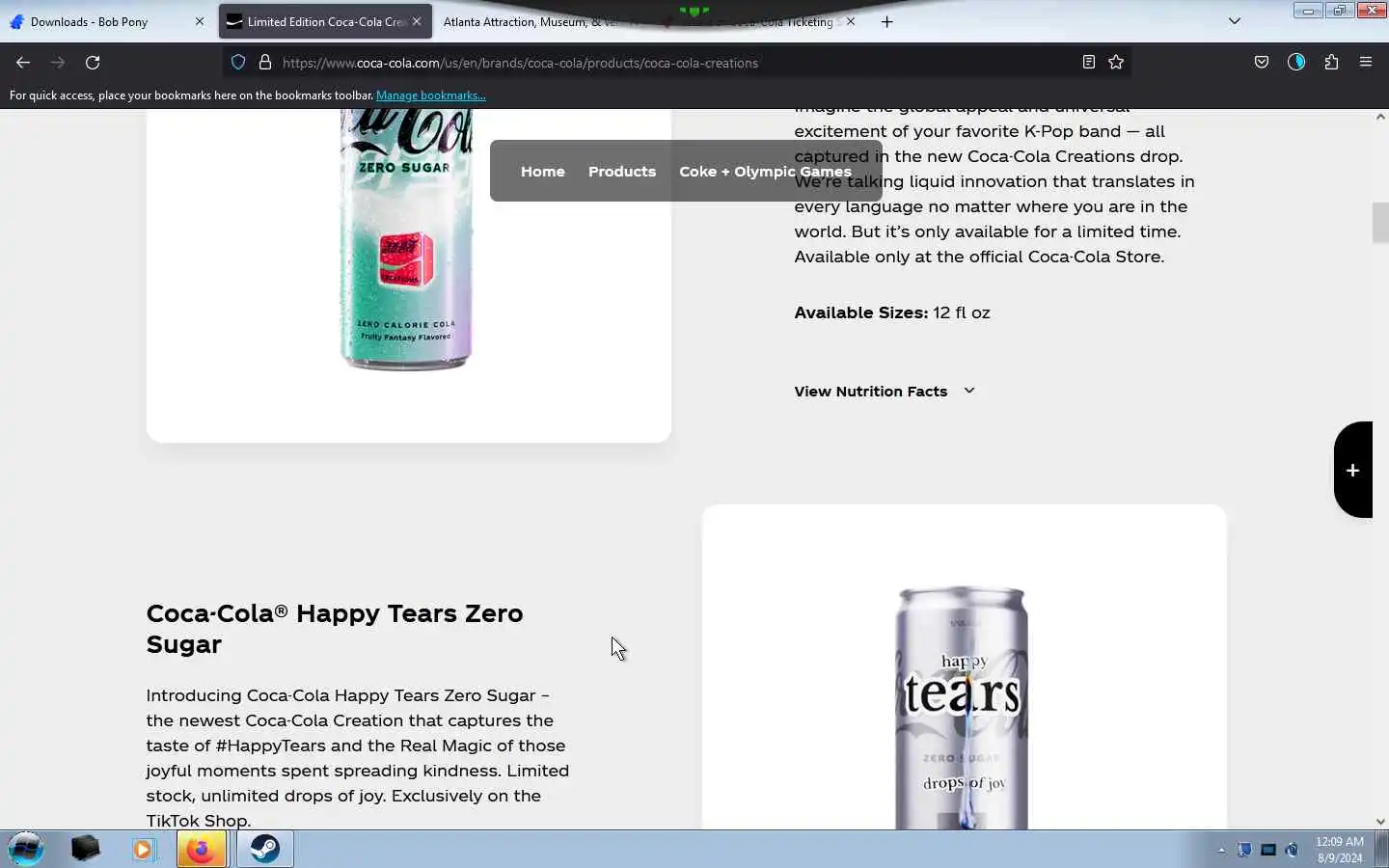The height and width of the screenshot is (868, 1389).
Task: Activate Firefox in the taskbar
Action: point(202,849)
